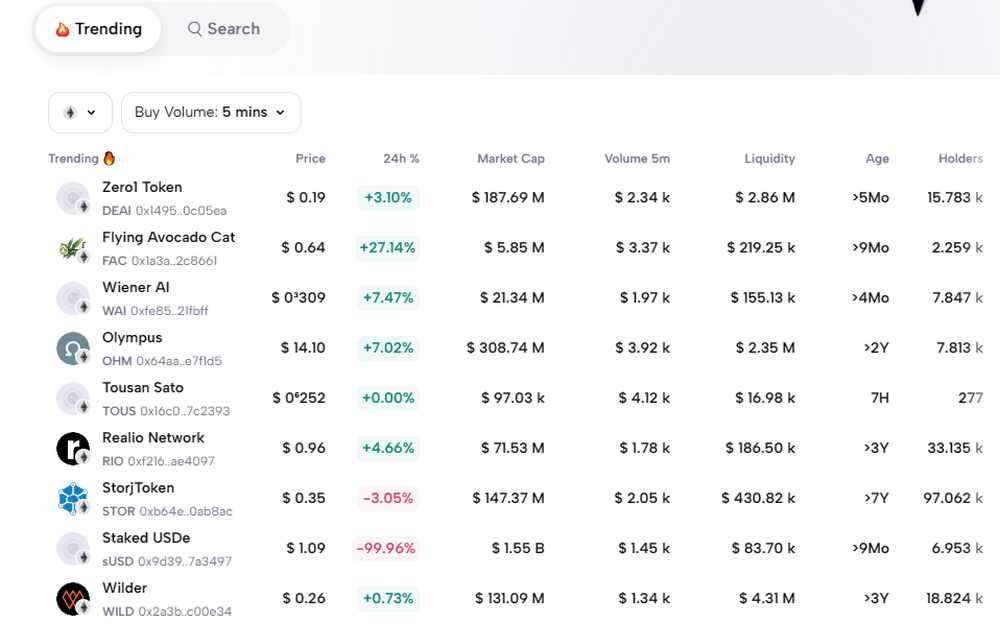The height and width of the screenshot is (625, 1000).
Task: Switch to the Trending tab
Action: coord(98,29)
